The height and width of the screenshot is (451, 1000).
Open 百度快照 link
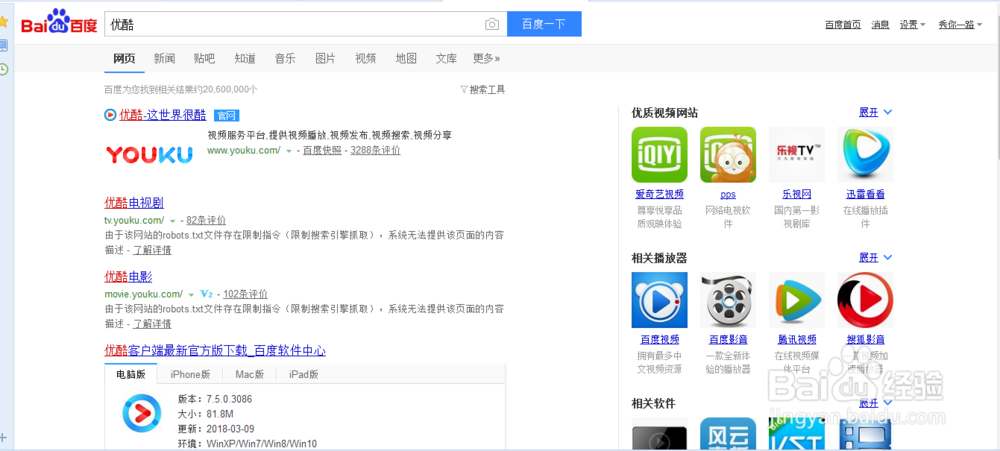(x=322, y=151)
